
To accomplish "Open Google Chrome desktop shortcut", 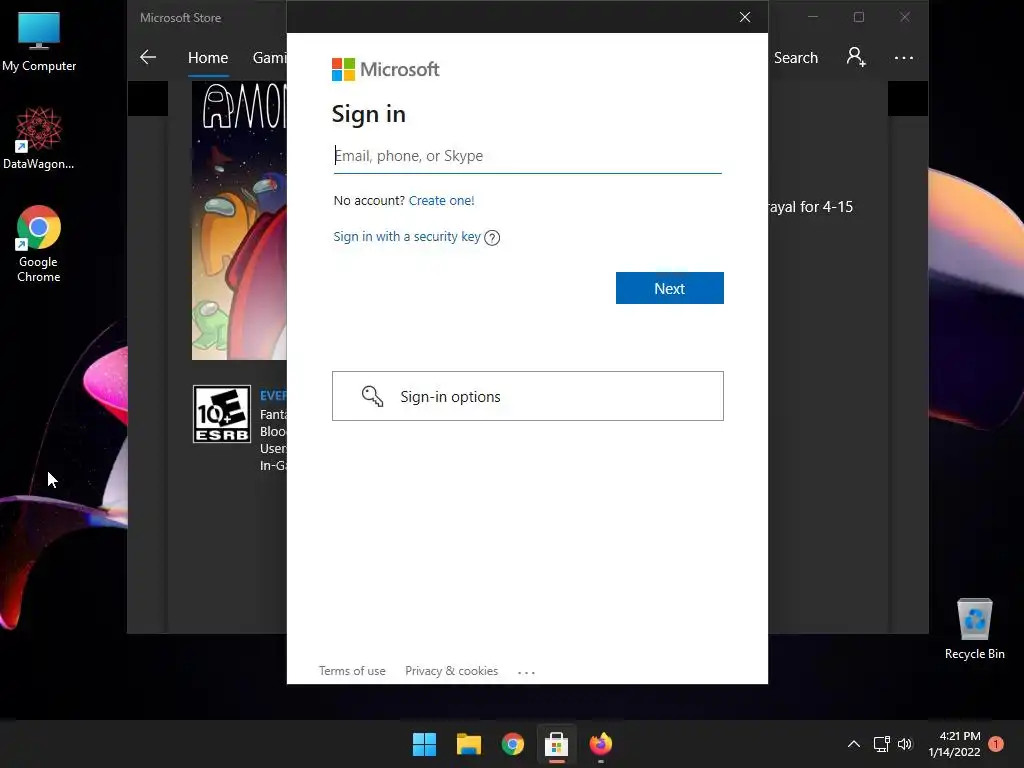I will [x=39, y=244].
